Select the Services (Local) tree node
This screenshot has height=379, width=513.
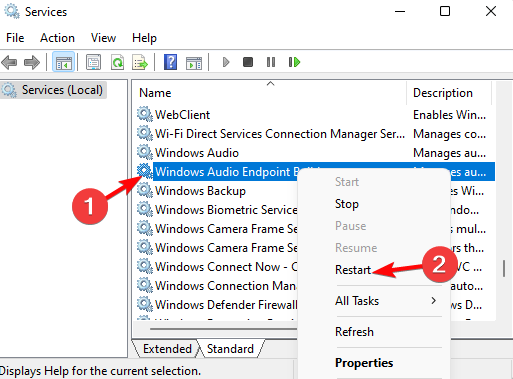(x=53, y=90)
